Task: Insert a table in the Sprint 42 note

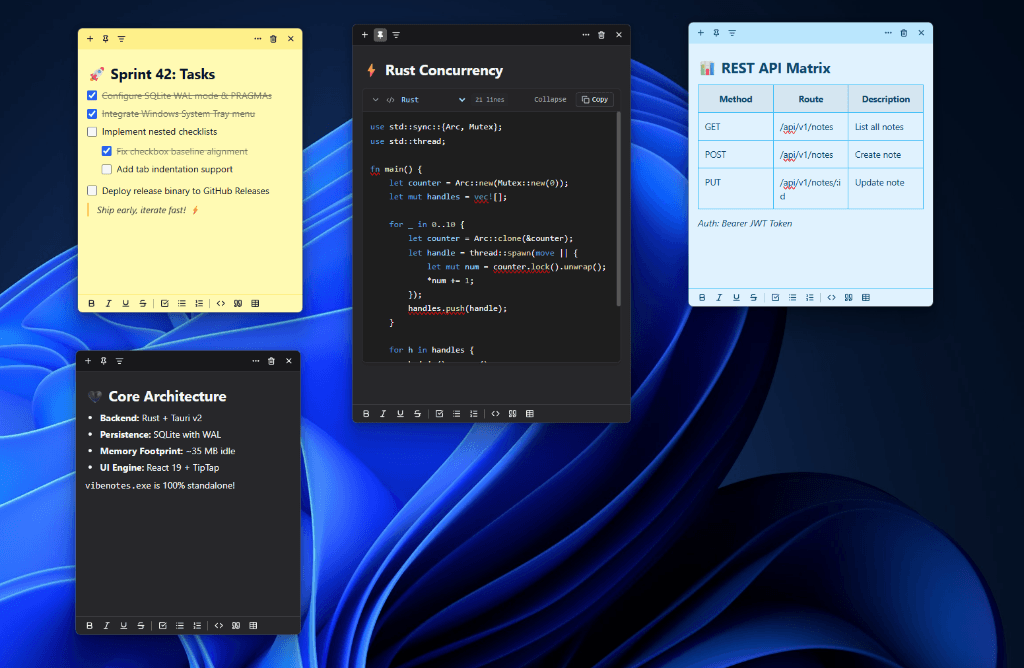Action: tap(255, 304)
